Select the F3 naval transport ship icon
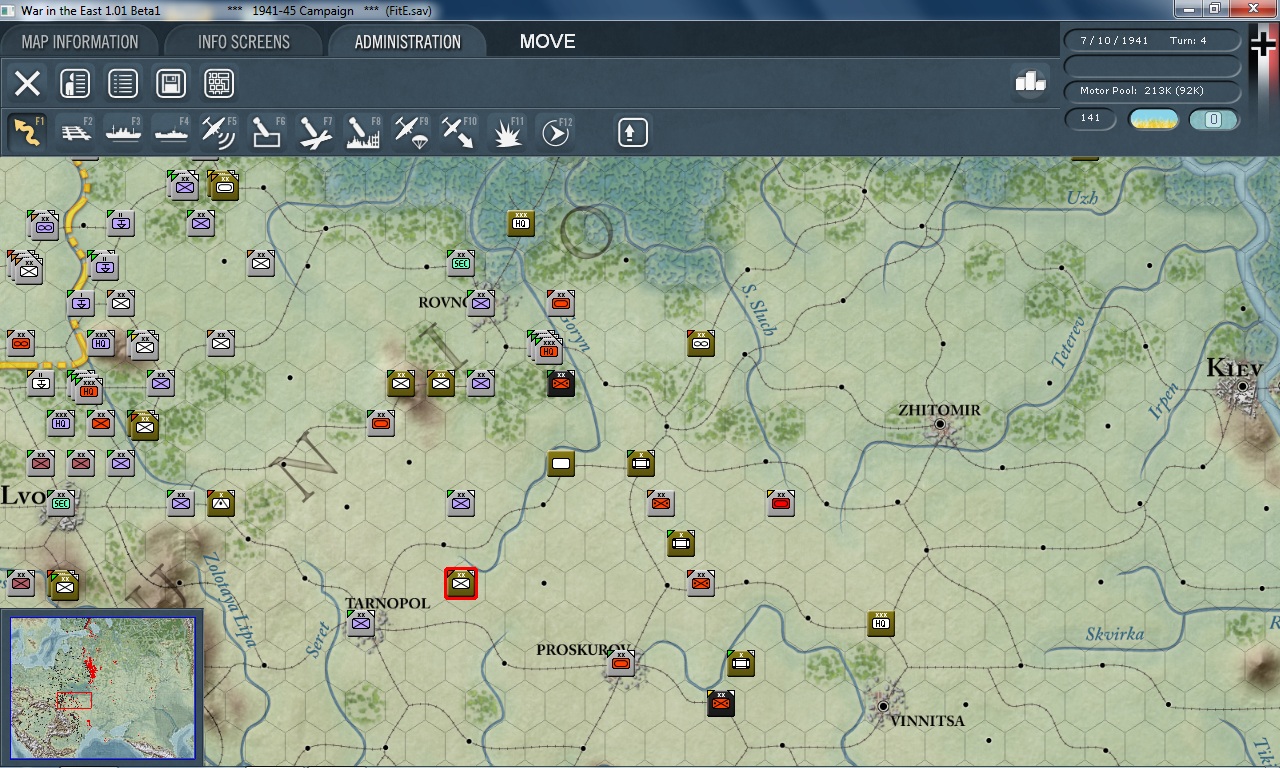This screenshot has height=768, width=1280. pyautogui.click(x=124, y=132)
